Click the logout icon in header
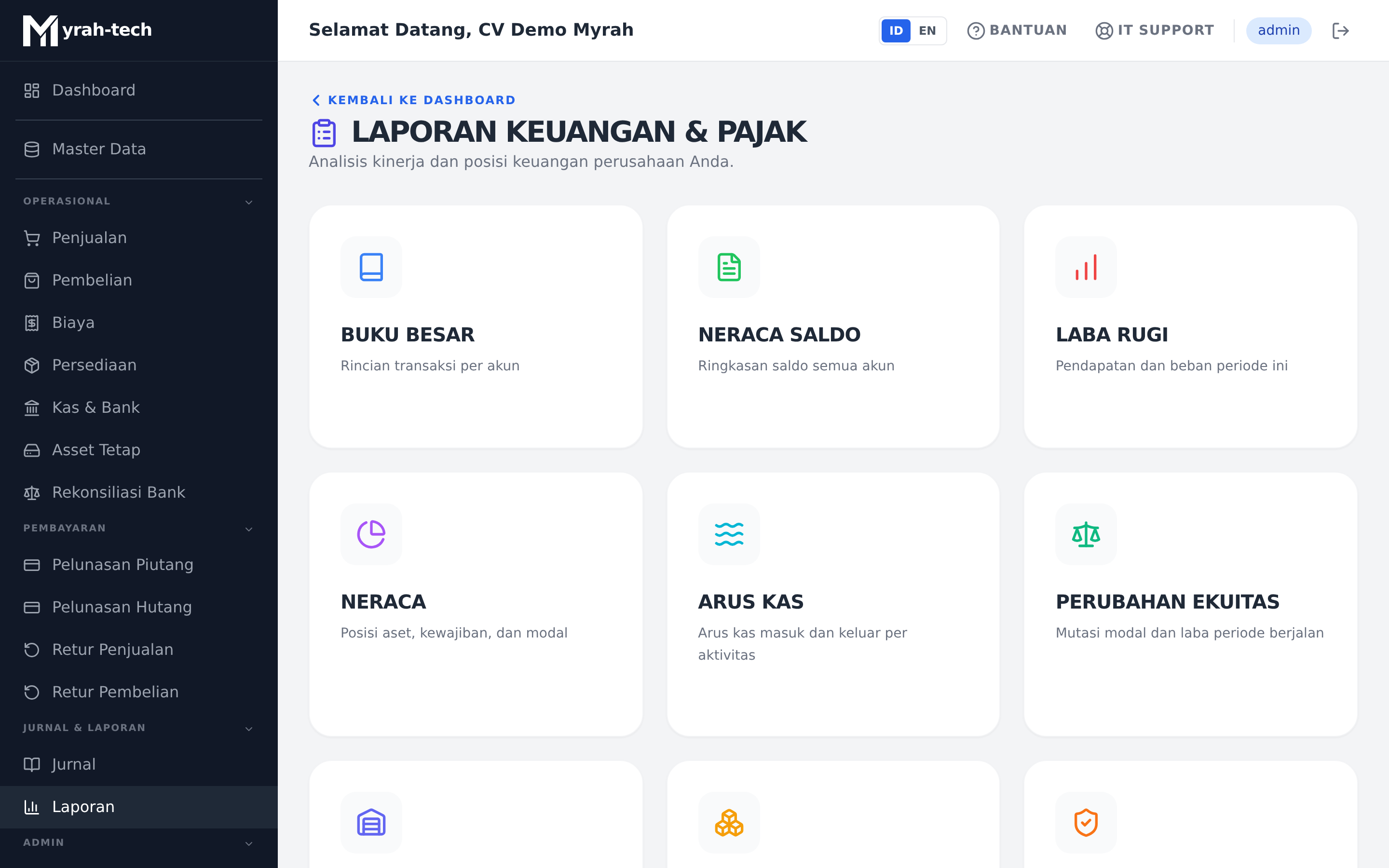The height and width of the screenshot is (868, 1389). pyautogui.click(x=1340, y=30)
